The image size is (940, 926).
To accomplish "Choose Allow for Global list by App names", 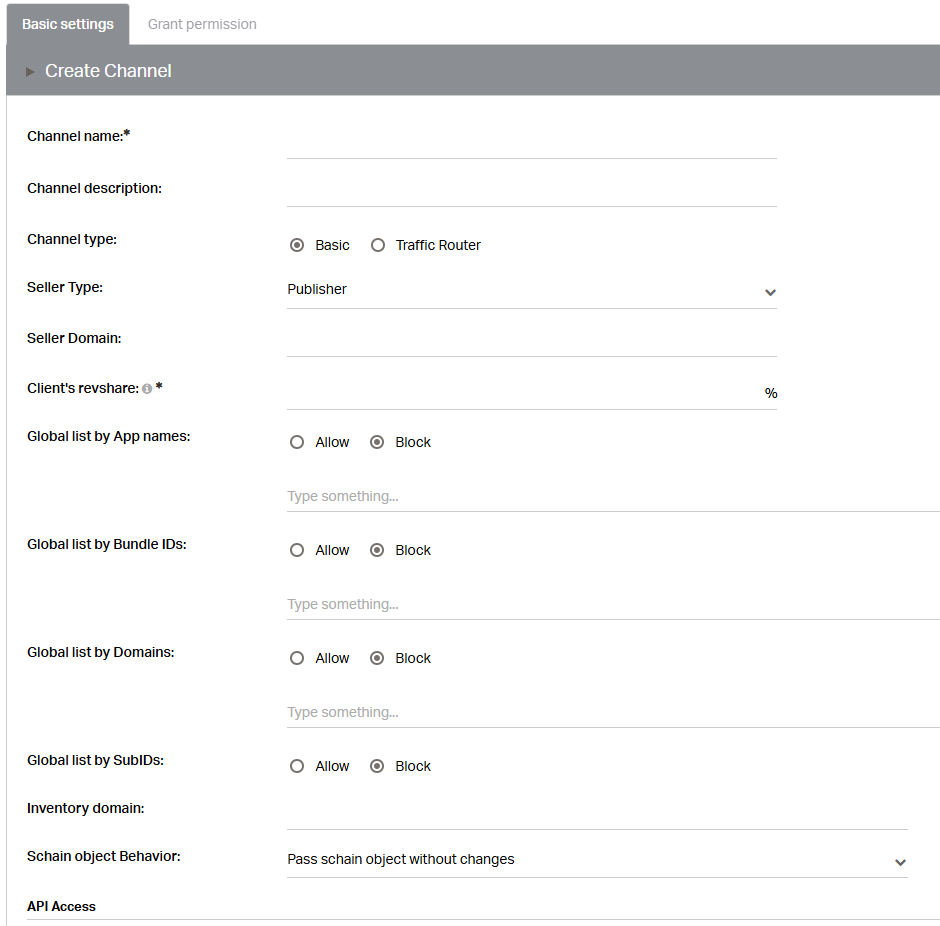I will click(297, 442).
